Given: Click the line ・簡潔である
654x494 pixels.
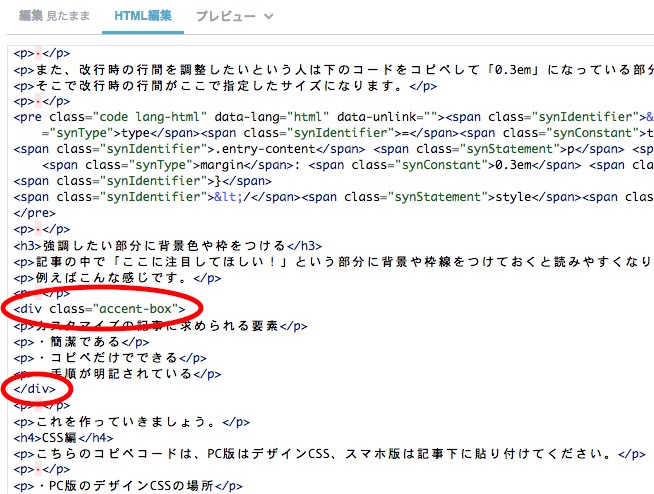Looking at the screenshot, I should [x=81, y=342].
